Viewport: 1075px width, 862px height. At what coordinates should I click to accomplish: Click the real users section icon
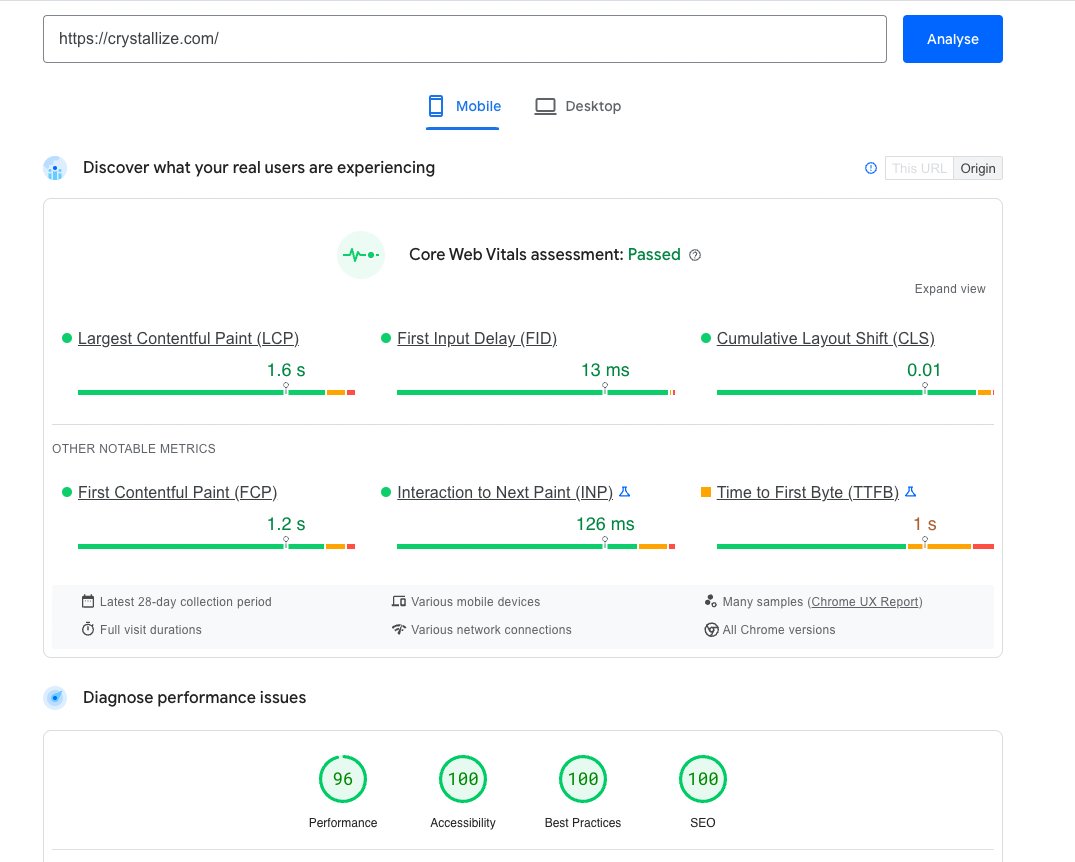coord(55,167)
